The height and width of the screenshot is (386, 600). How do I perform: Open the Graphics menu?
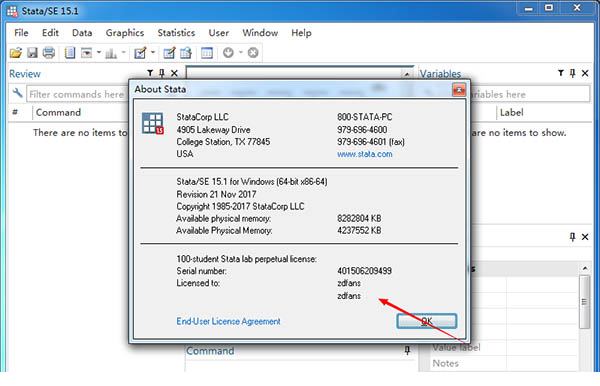pos(125,33)
